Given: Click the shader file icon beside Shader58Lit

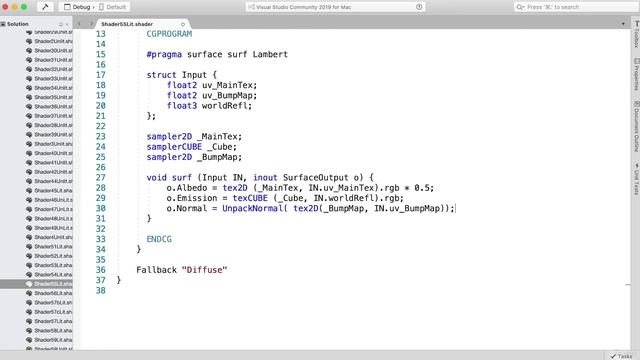Looking at the screenshot, I should click(29, 331).
